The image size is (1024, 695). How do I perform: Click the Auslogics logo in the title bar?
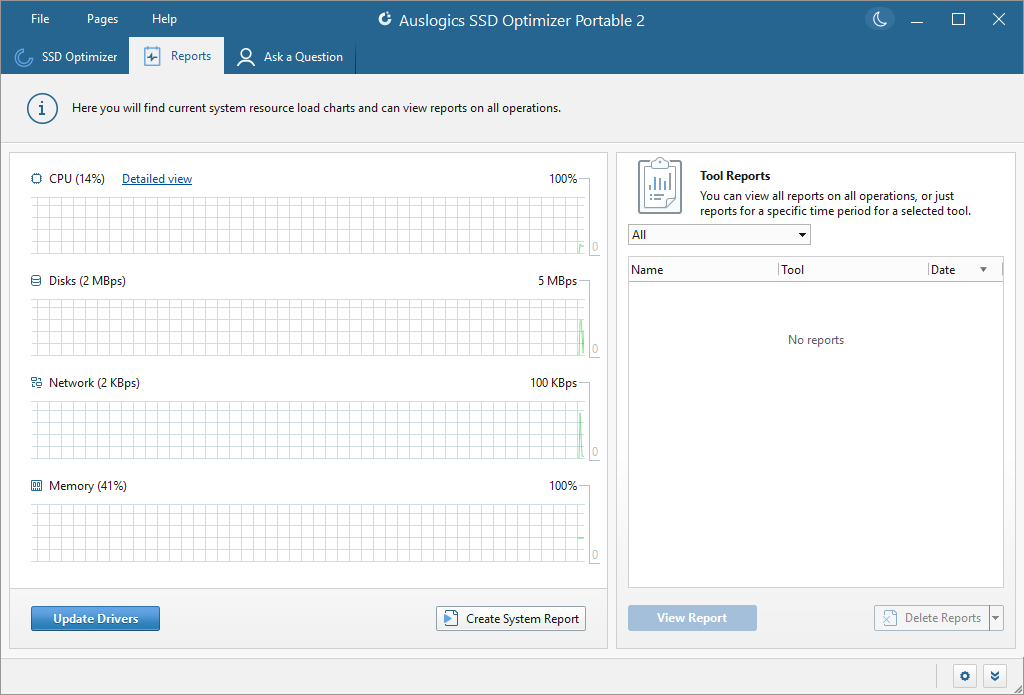point(385,19)
